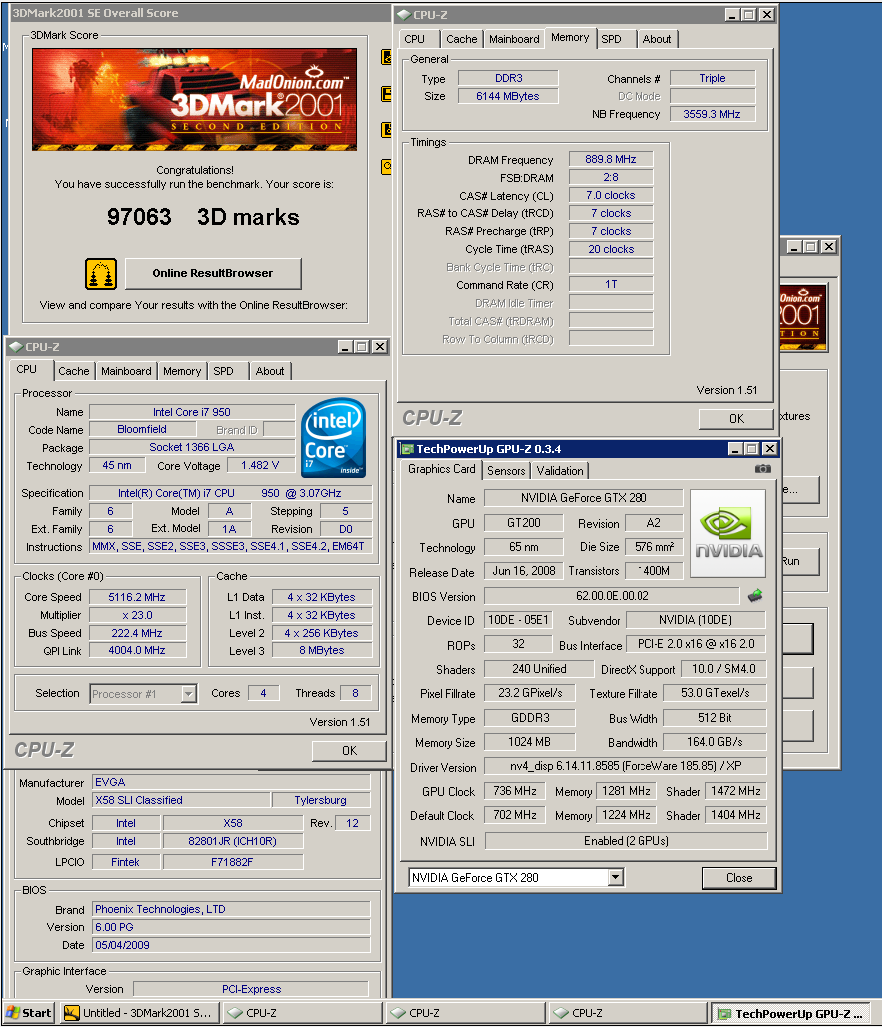Click the Instructions list field
This screenshot has height=1027, width=882.
230,546
